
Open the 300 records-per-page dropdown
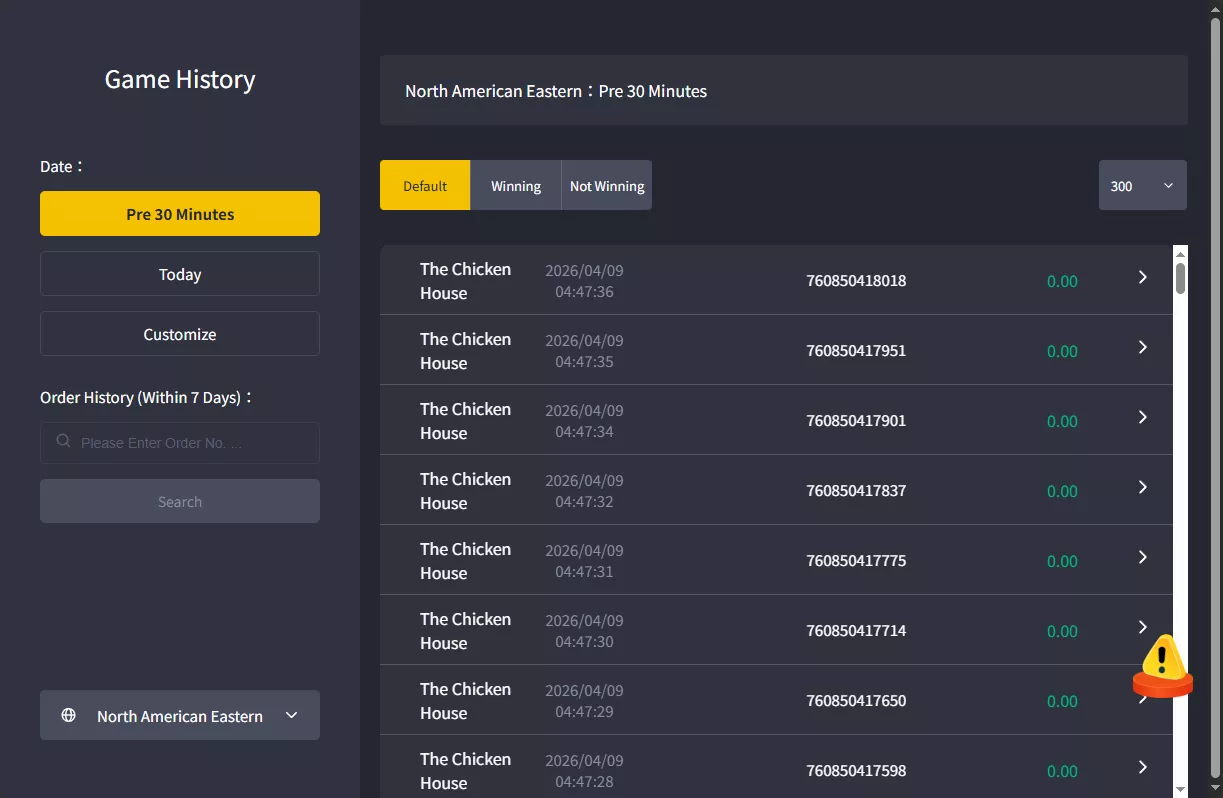pyautogui.click(x=1143, y=185)
